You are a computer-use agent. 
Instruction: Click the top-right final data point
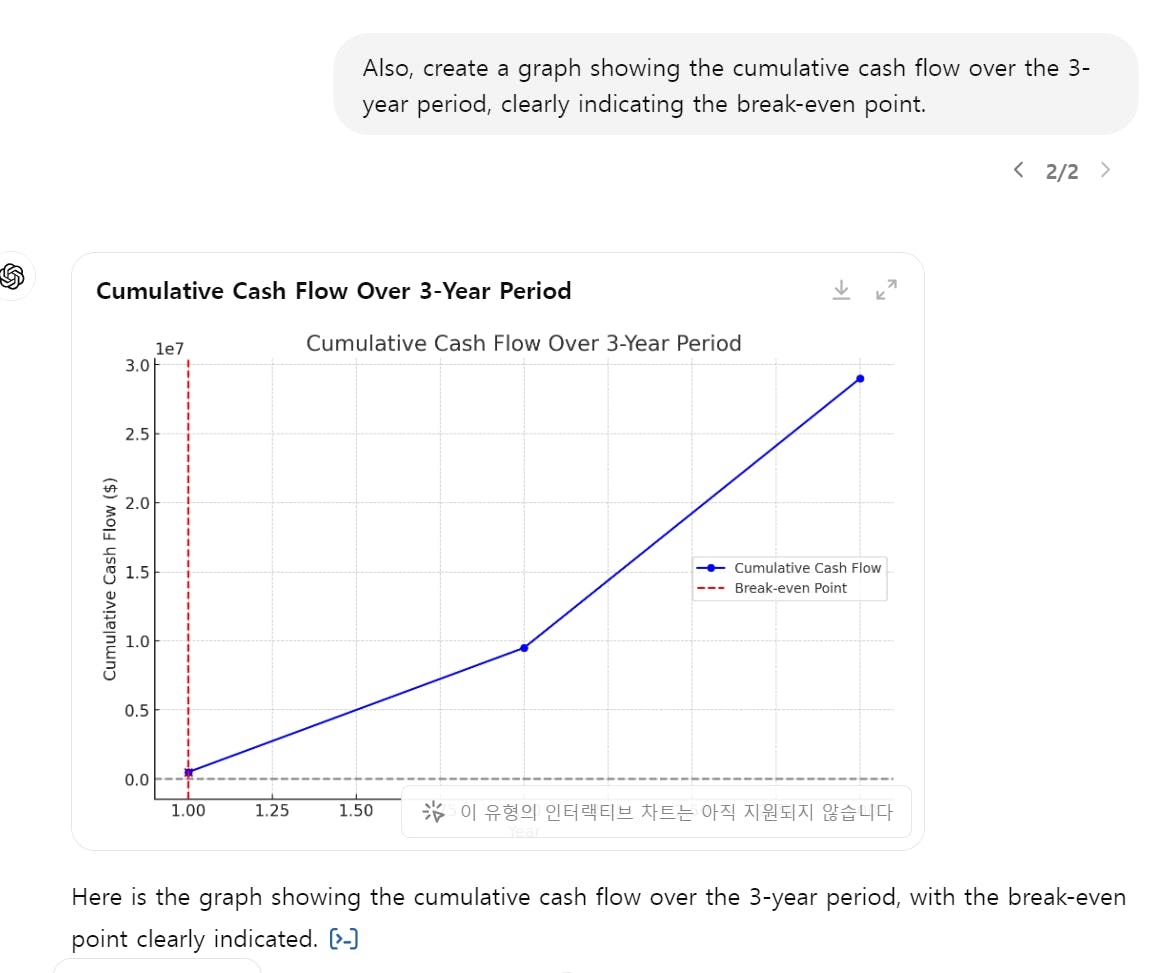click(x=860, y=378)
